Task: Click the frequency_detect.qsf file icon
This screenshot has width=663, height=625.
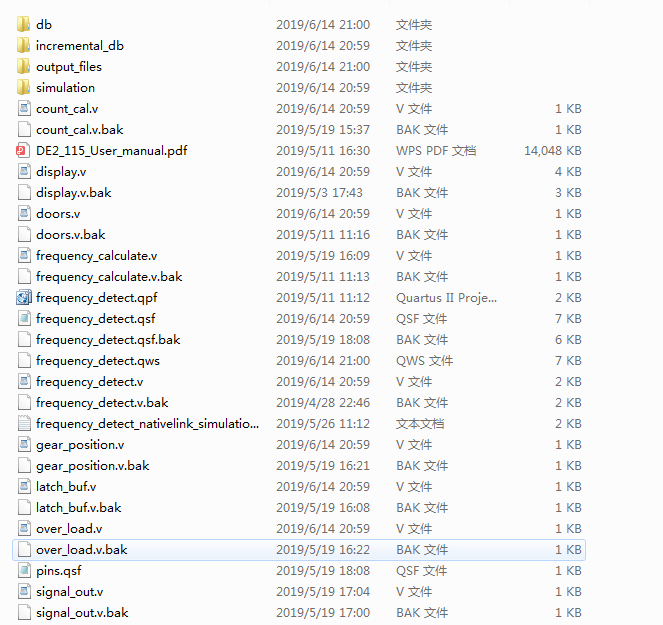Action: (24, 318)
